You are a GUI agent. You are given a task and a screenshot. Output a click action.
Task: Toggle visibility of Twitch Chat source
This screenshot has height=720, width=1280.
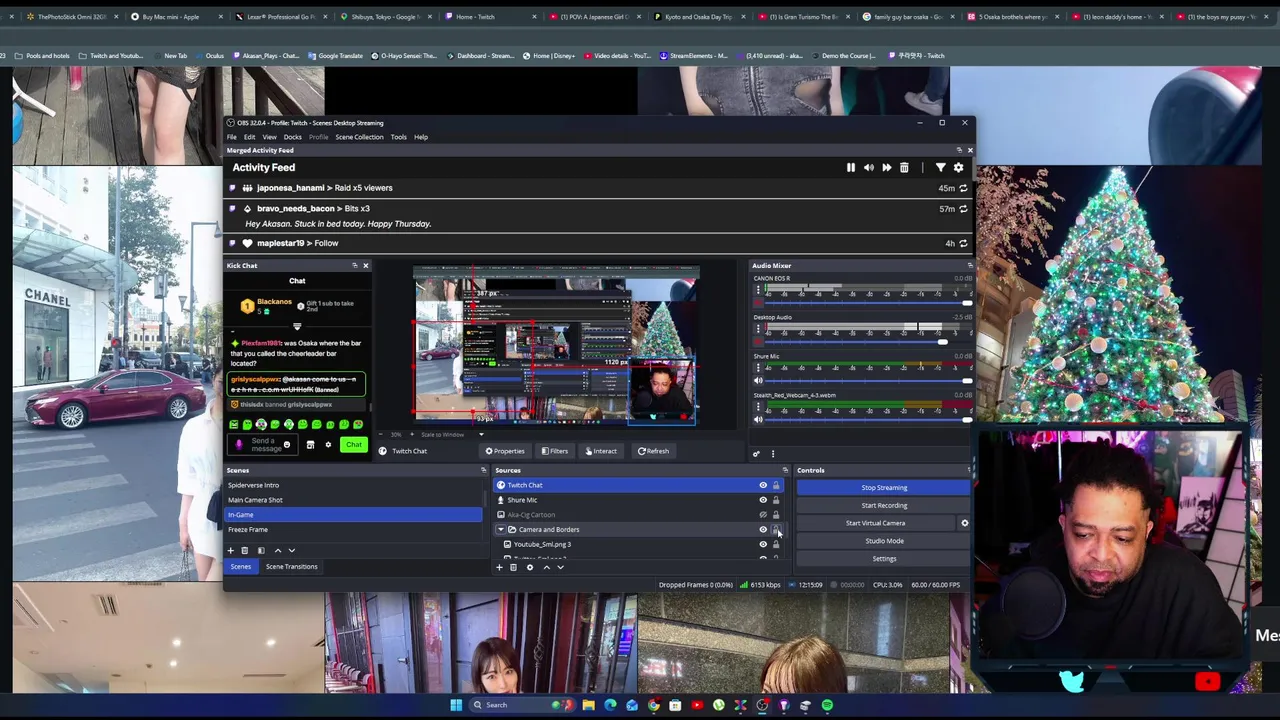763,485
